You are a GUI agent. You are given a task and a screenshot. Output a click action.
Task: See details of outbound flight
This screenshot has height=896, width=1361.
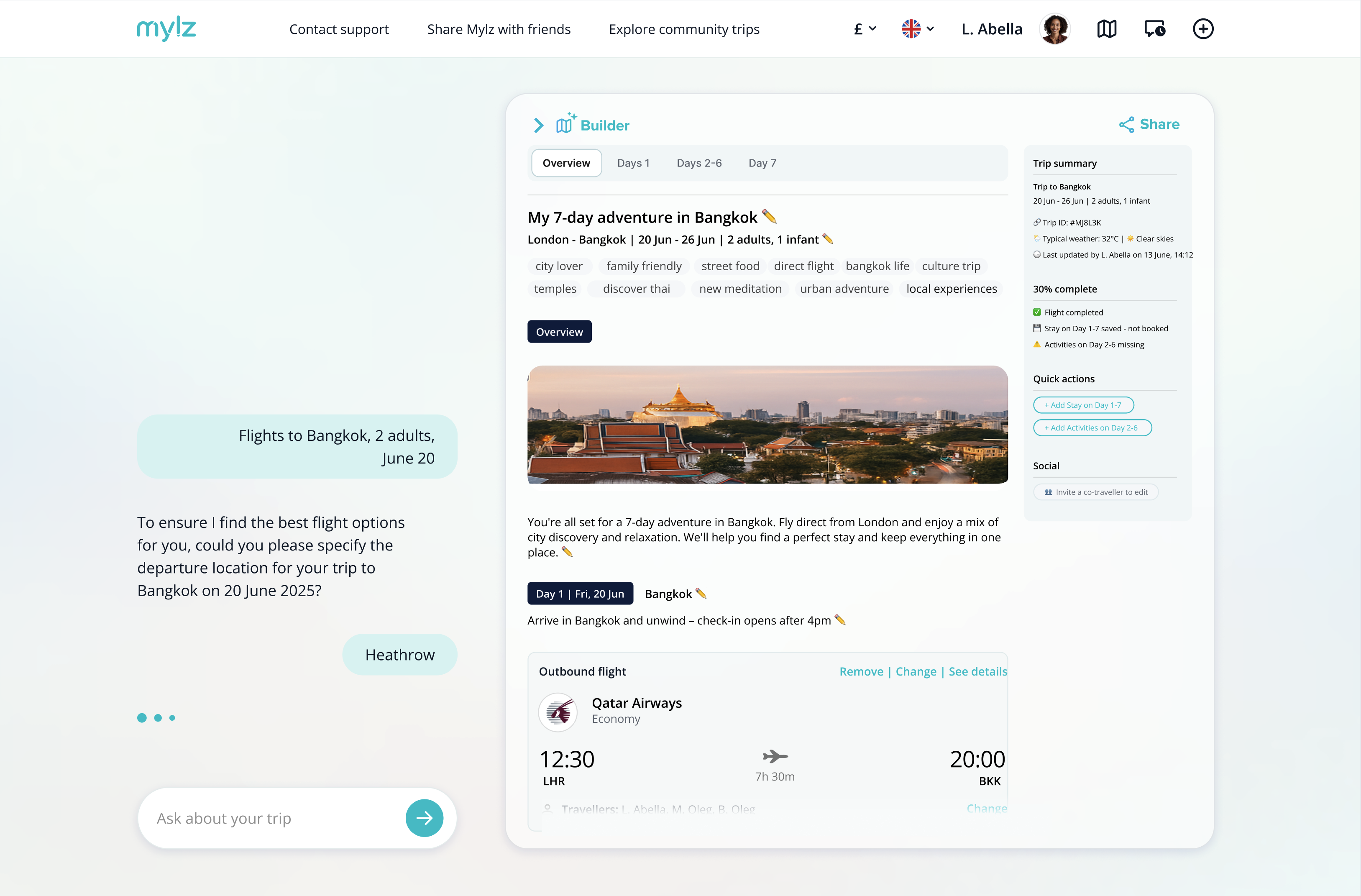click(x=978, y=671)
